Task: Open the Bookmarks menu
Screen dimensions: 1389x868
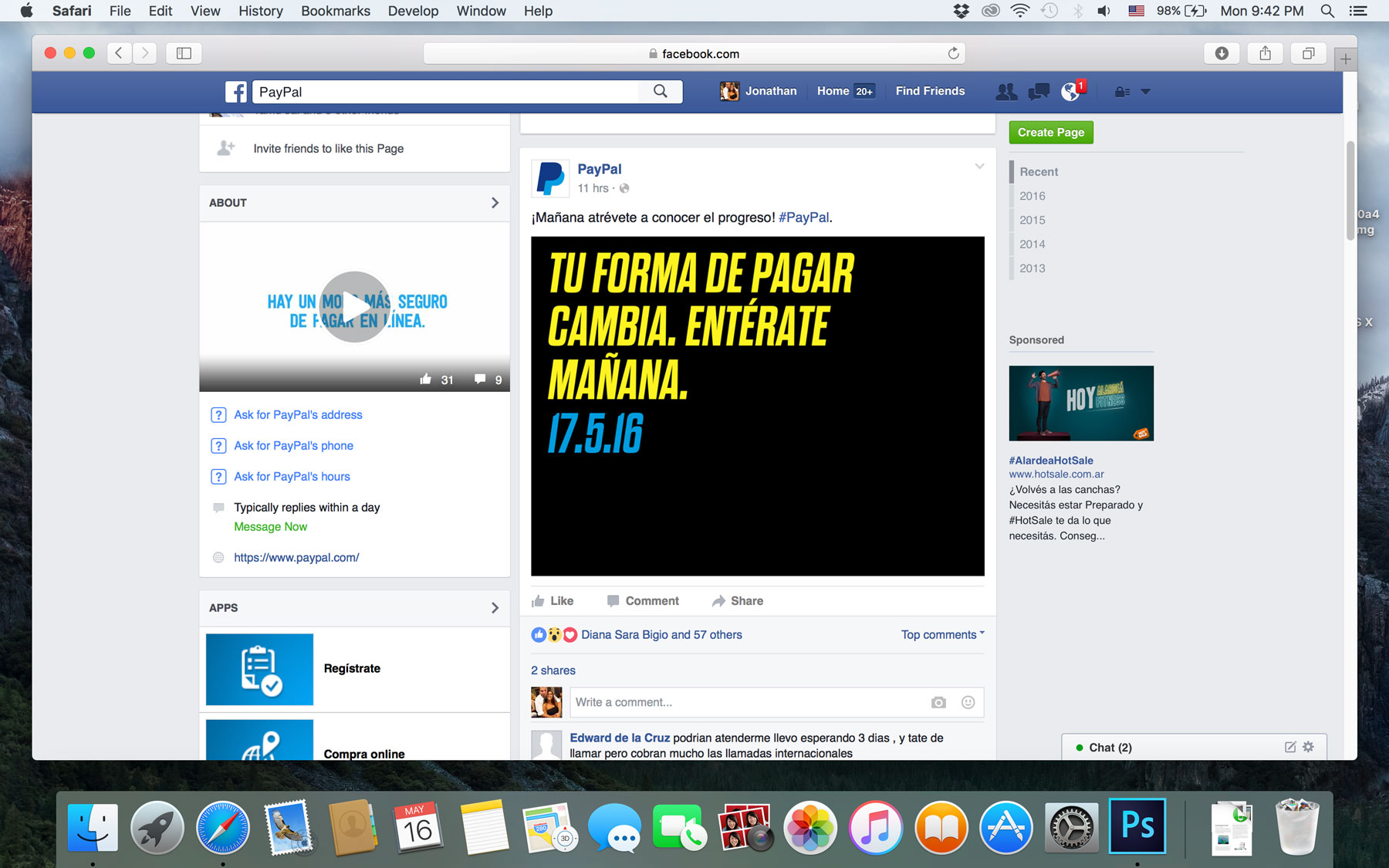Action: [x=335, y=11]
